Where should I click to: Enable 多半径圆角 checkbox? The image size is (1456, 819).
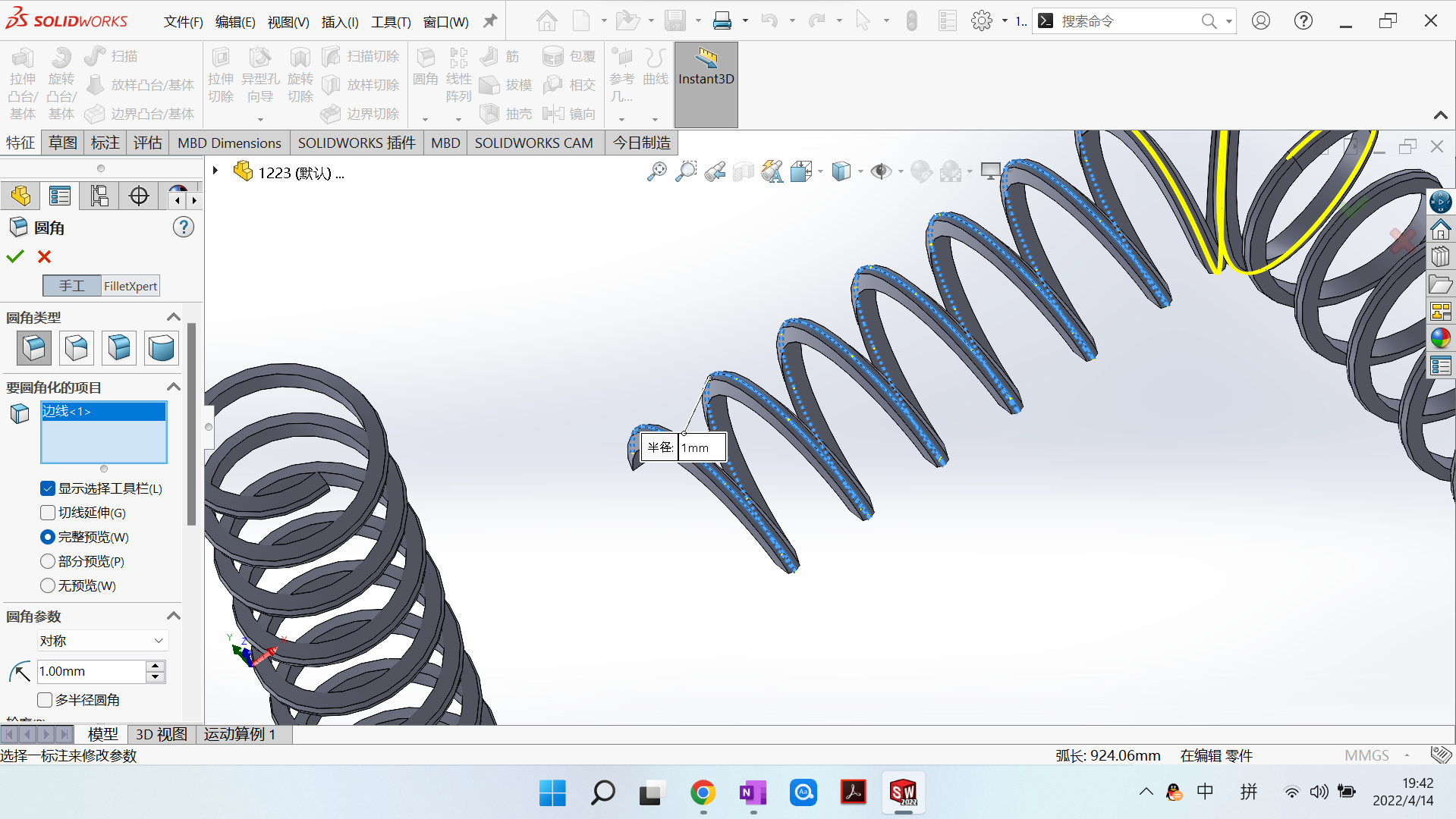(45, 700)
